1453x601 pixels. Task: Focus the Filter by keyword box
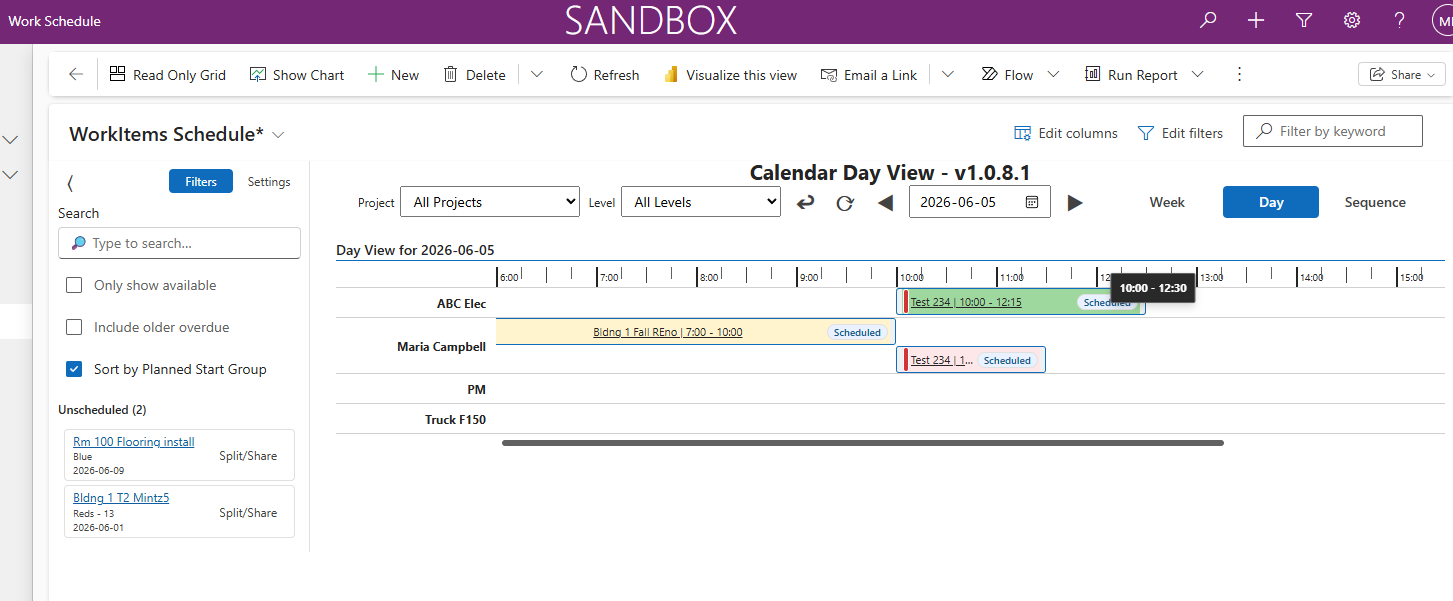tap(1332, 131)
